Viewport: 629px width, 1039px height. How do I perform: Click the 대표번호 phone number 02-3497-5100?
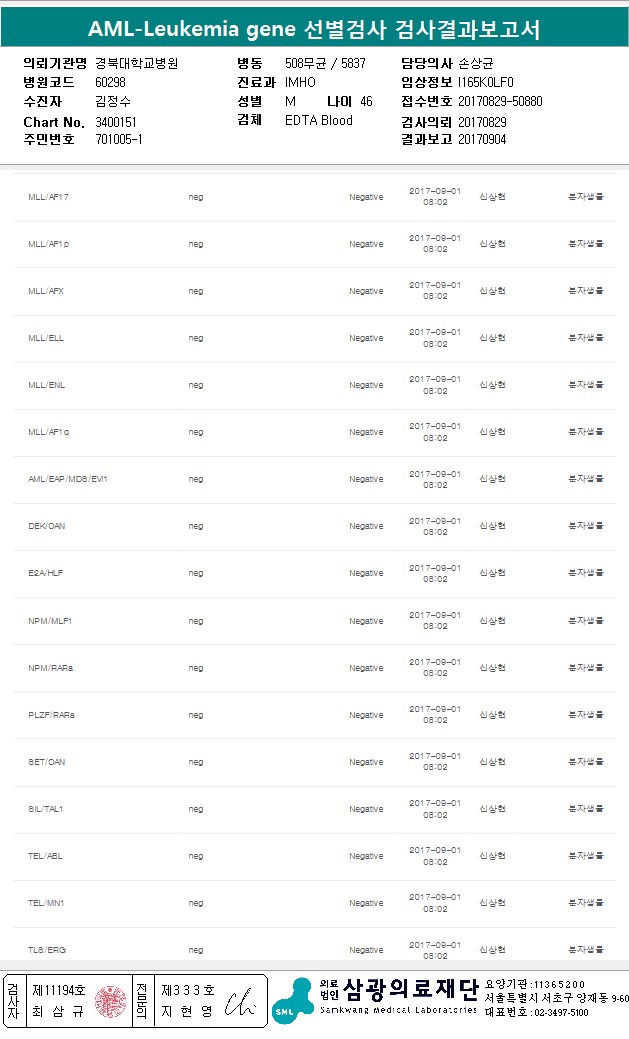[561, 1012]
